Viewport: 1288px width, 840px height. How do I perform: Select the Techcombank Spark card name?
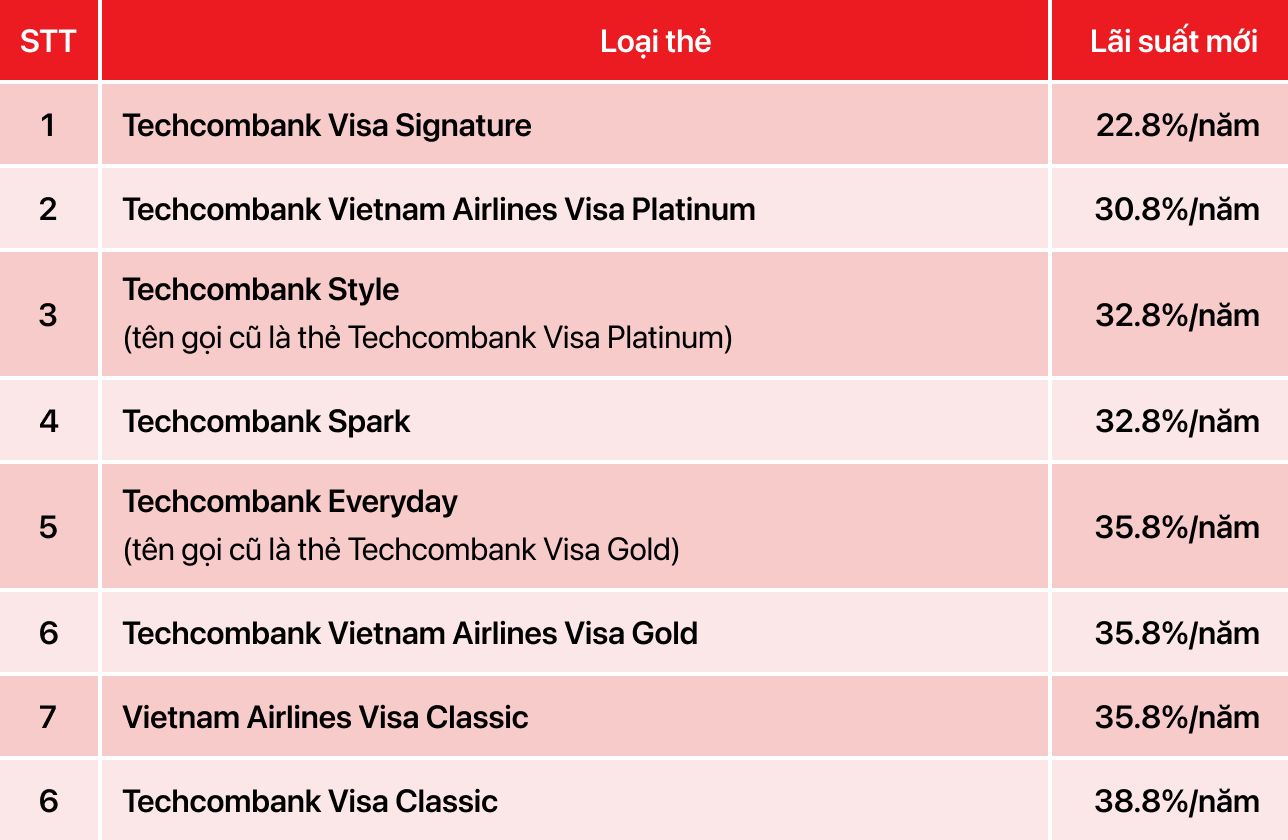coord(266,422)
